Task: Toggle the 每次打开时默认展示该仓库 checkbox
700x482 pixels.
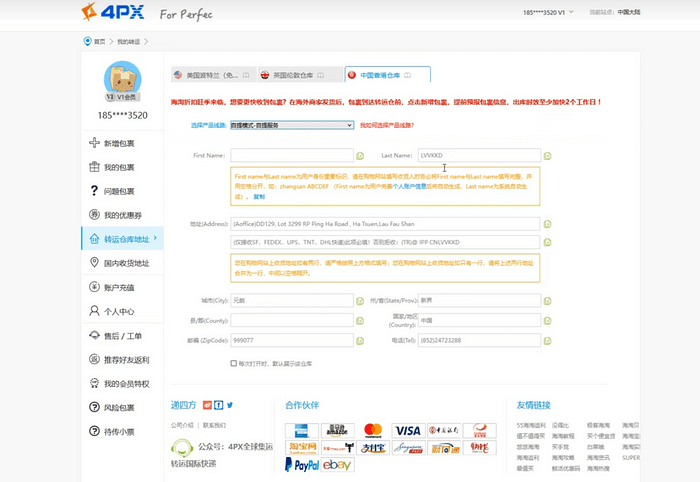Action: [x=234, y=363]
